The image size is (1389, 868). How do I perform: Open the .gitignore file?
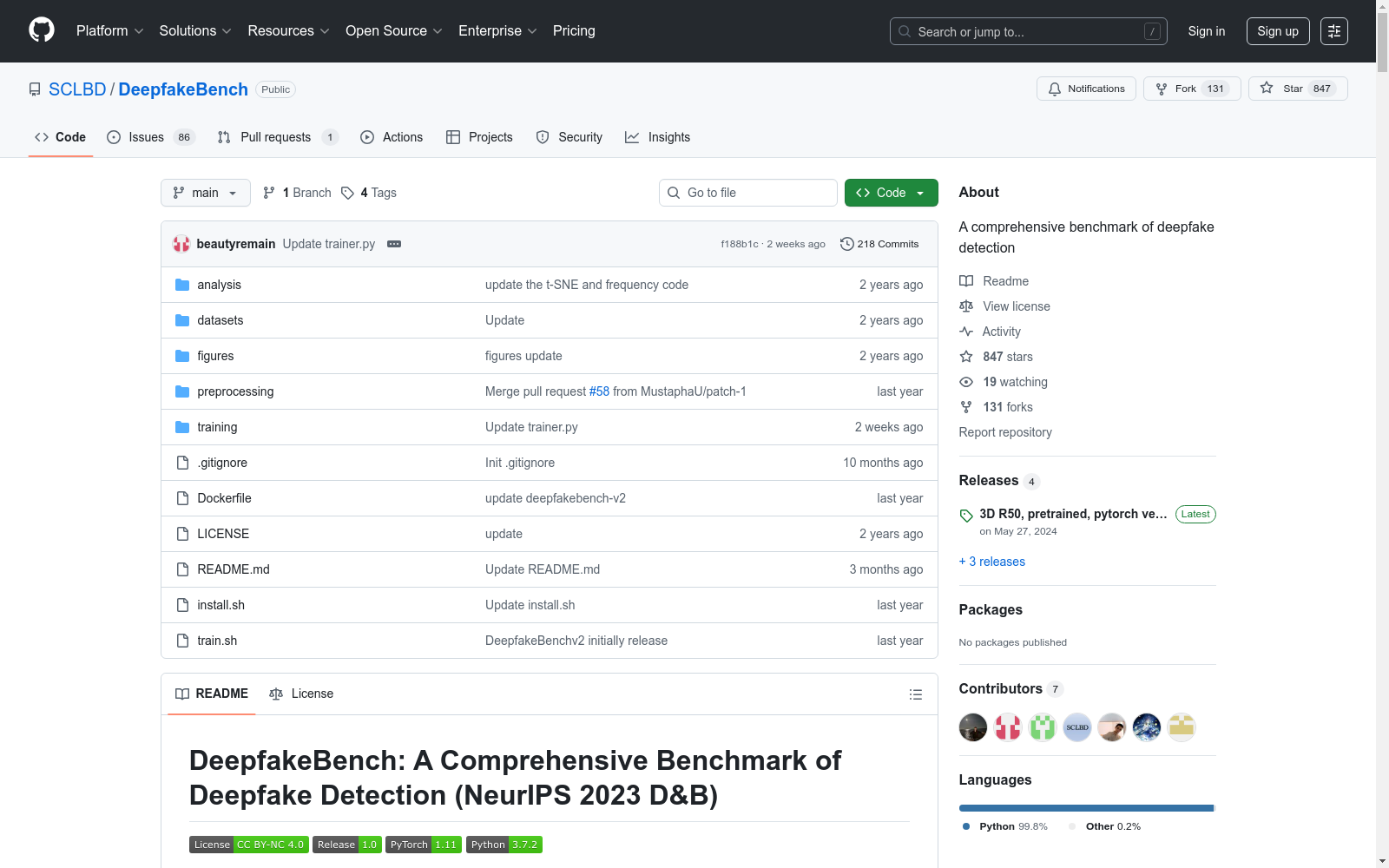click(x=222, y=463)
